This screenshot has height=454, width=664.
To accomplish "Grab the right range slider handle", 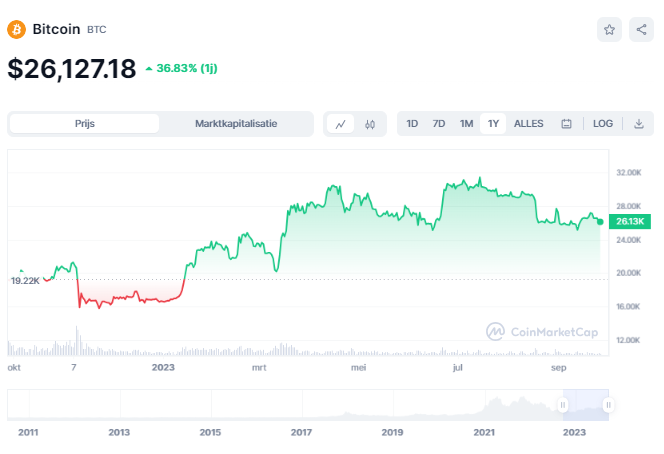I will [x=608, y=405].
